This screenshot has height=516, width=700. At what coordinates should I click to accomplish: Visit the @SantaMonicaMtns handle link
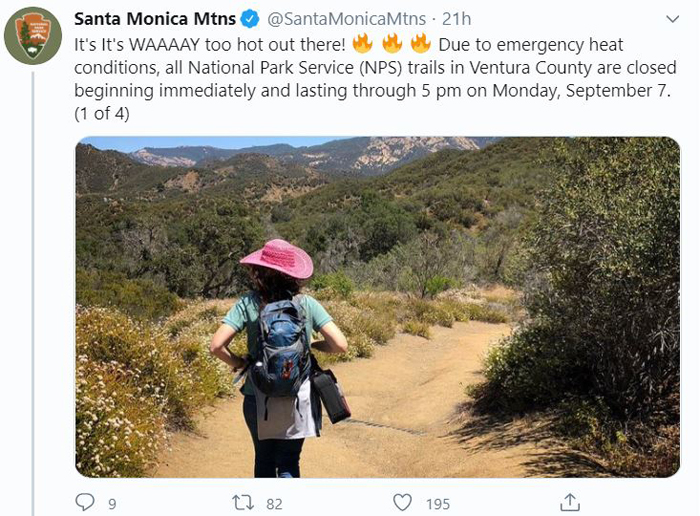[x=346, y=19]
